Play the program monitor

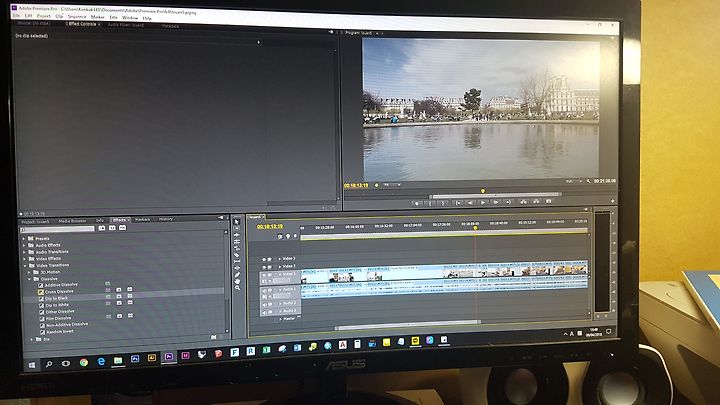coord(483,202)
